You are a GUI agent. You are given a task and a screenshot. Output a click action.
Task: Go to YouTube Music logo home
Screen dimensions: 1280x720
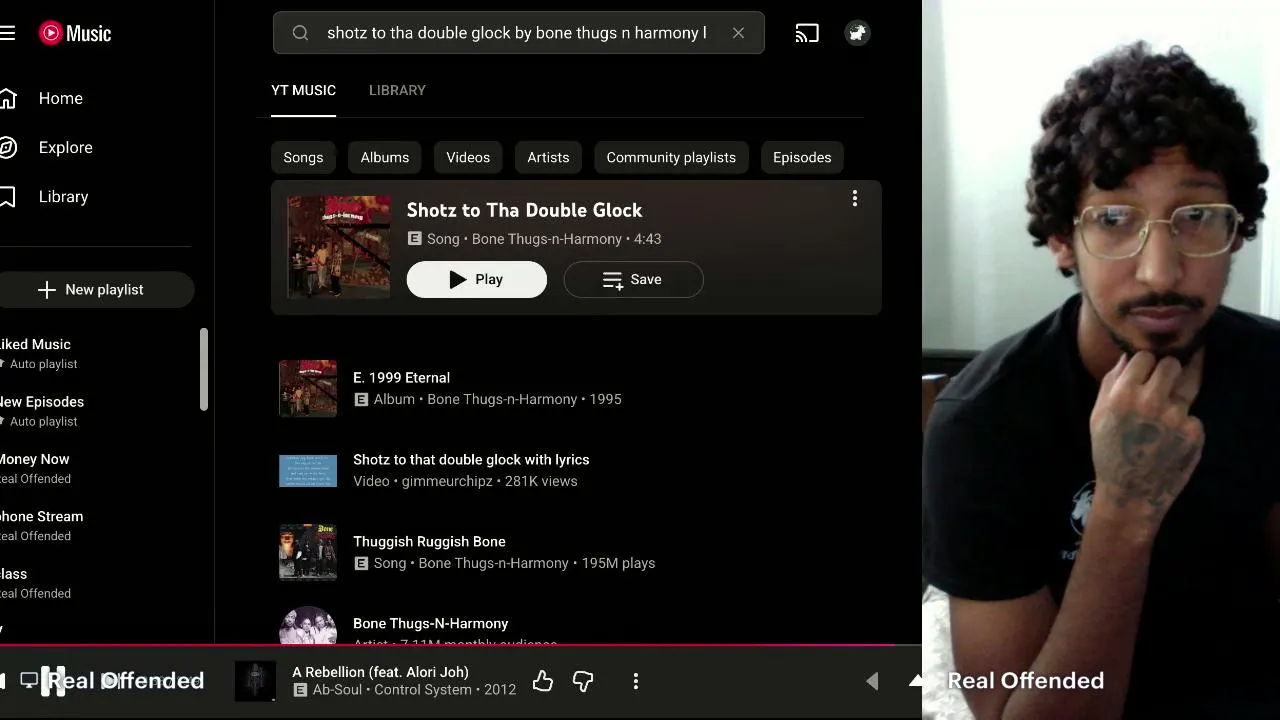(75, 33)
